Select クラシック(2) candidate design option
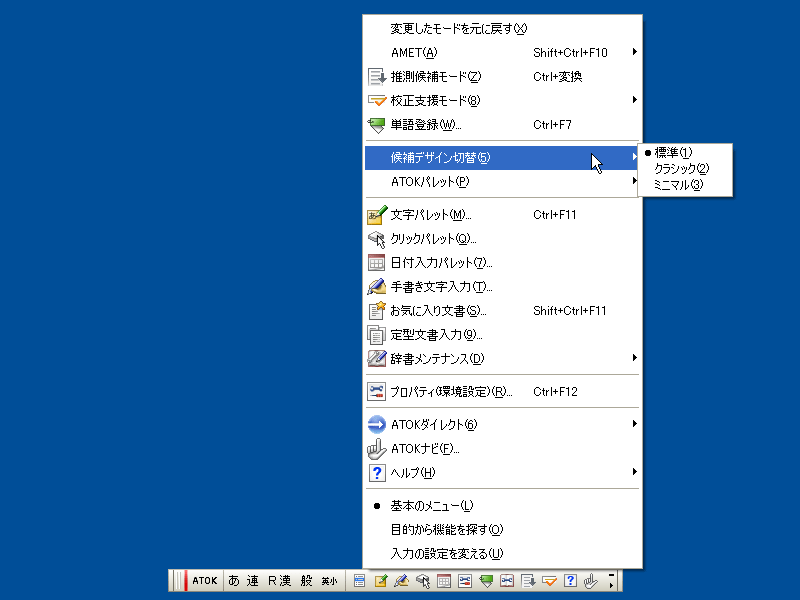The image size is (800, 600). point(685,168)
